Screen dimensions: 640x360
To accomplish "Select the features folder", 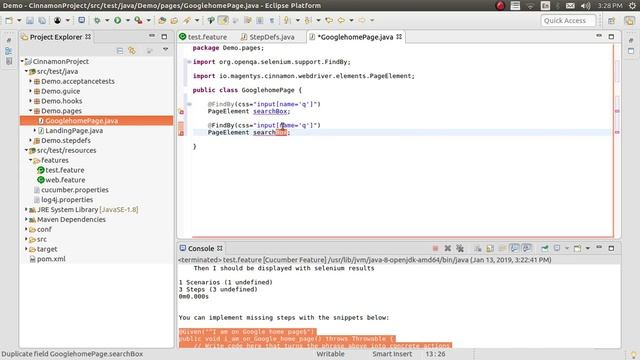I will tap(55, 160).
